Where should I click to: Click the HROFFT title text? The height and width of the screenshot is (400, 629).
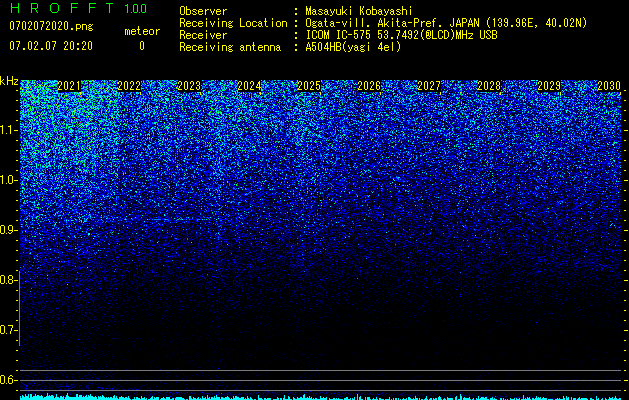point(61,8)
